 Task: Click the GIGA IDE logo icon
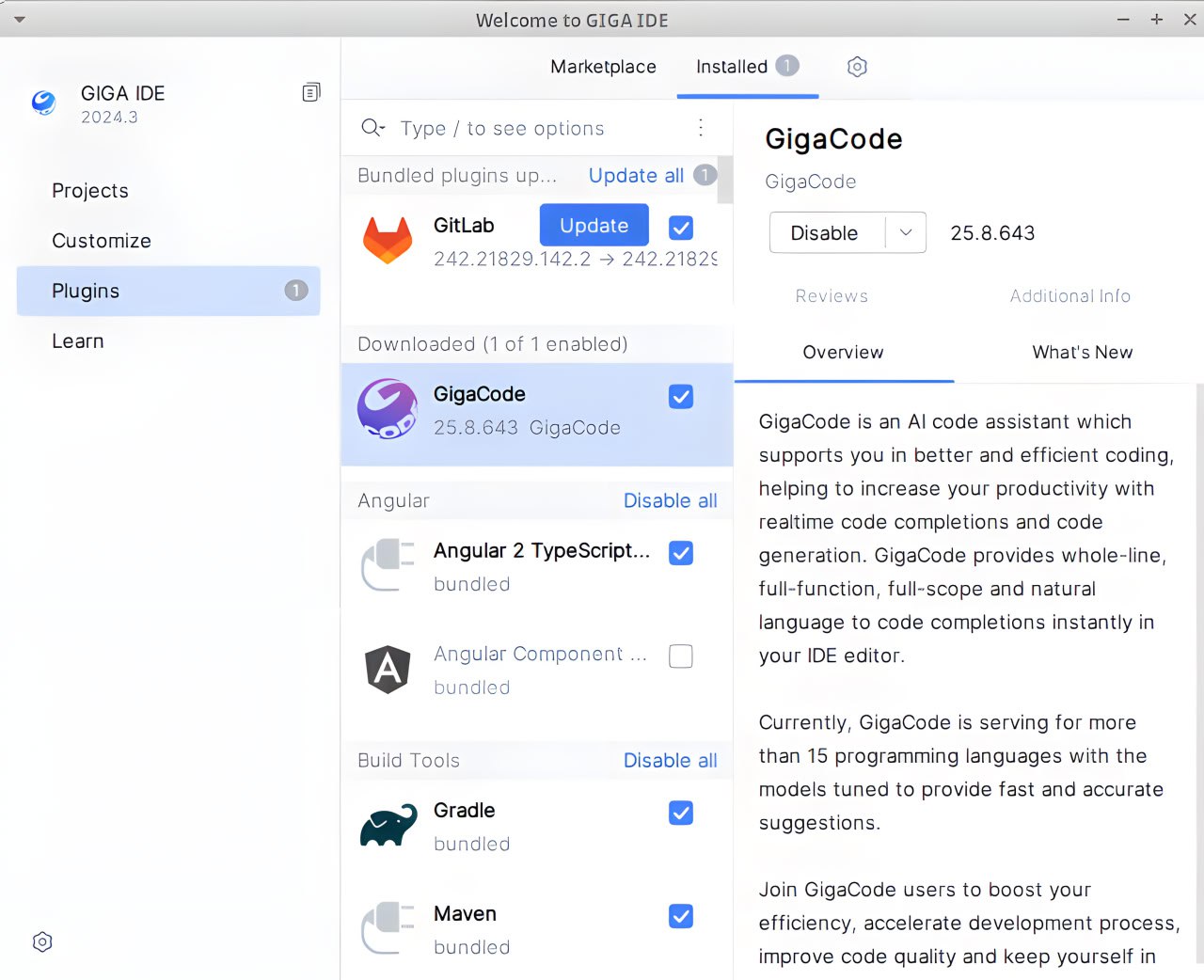tap(43, 103)
